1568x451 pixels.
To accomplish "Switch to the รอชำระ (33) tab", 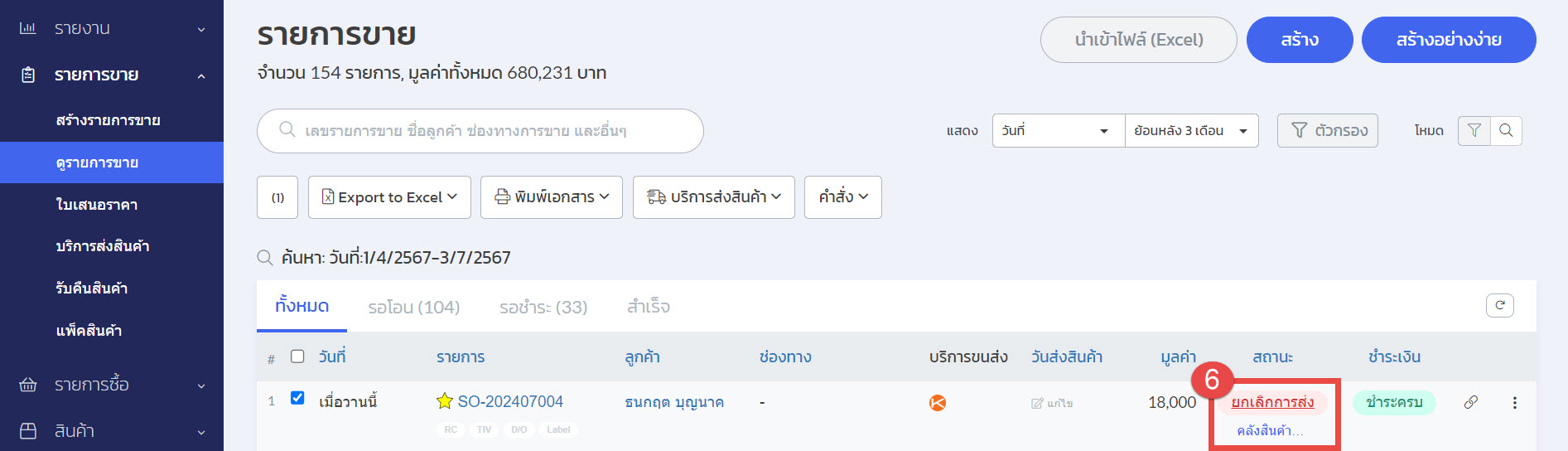I will [x=543, y=307].
